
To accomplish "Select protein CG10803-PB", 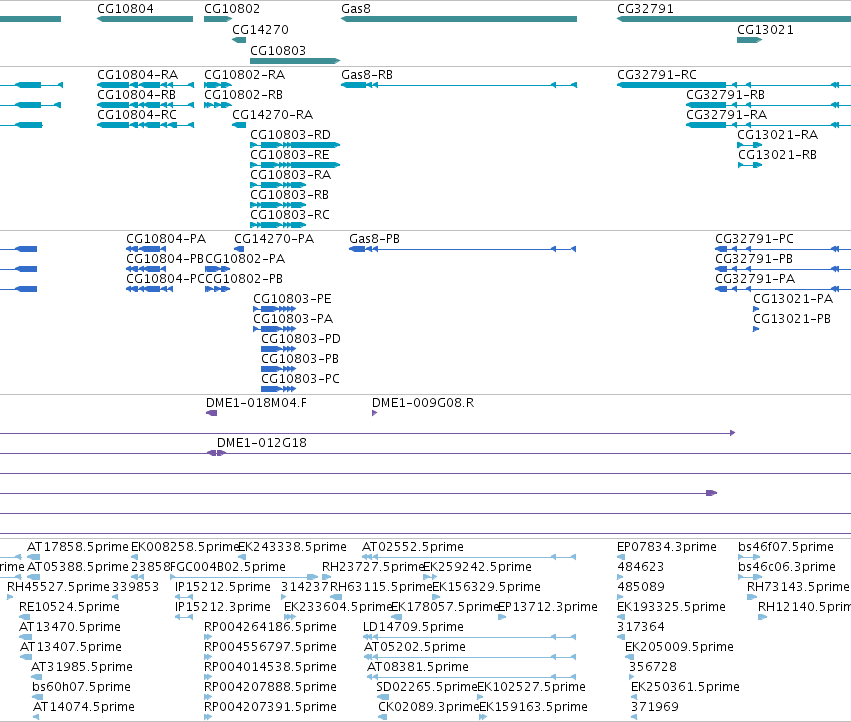I will click(278, 370).
